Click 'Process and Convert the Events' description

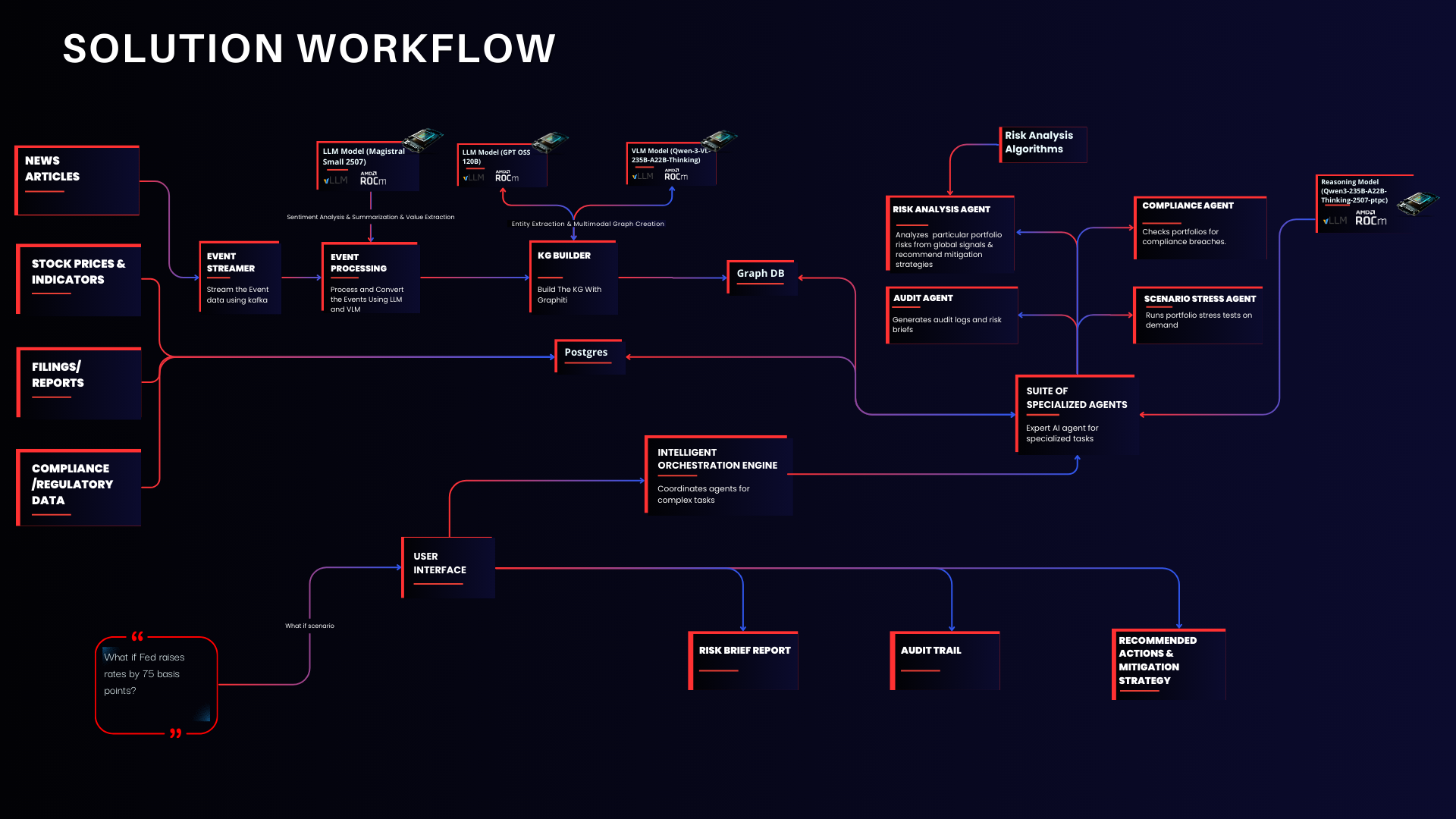pyautogui.click(x=367, y=300)
